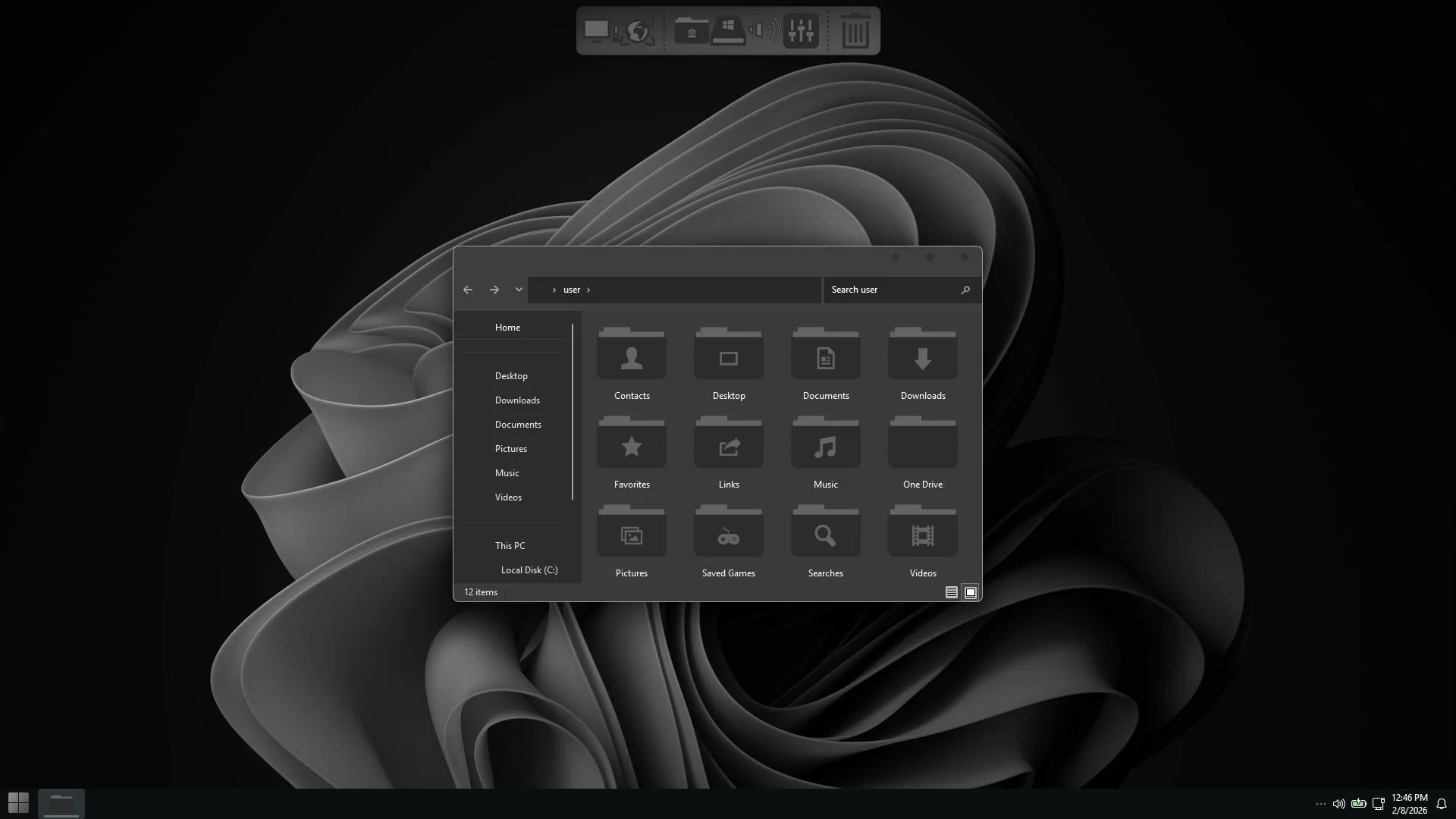The width and height of the screenshot is (1456, 819).
Task: Click the mixer sliders dock icon
Action: click(x=801, y=31)
